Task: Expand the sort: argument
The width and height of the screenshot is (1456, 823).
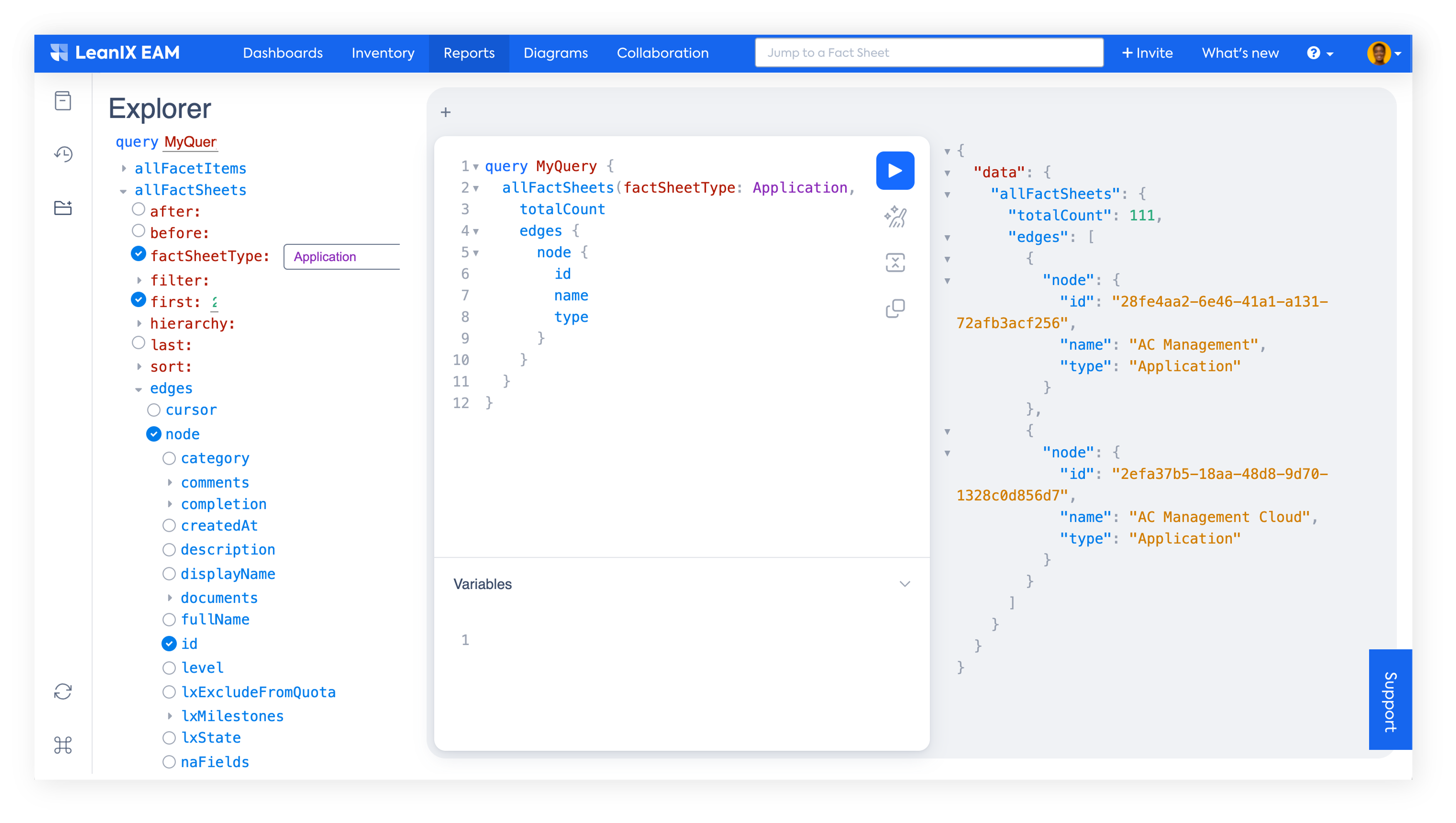Action: 139,366
